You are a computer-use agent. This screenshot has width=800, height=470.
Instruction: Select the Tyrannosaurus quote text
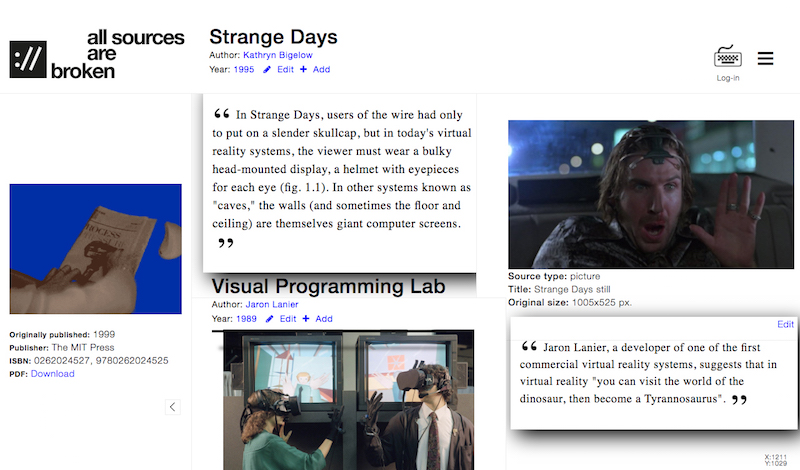click(x=648, y=373)
